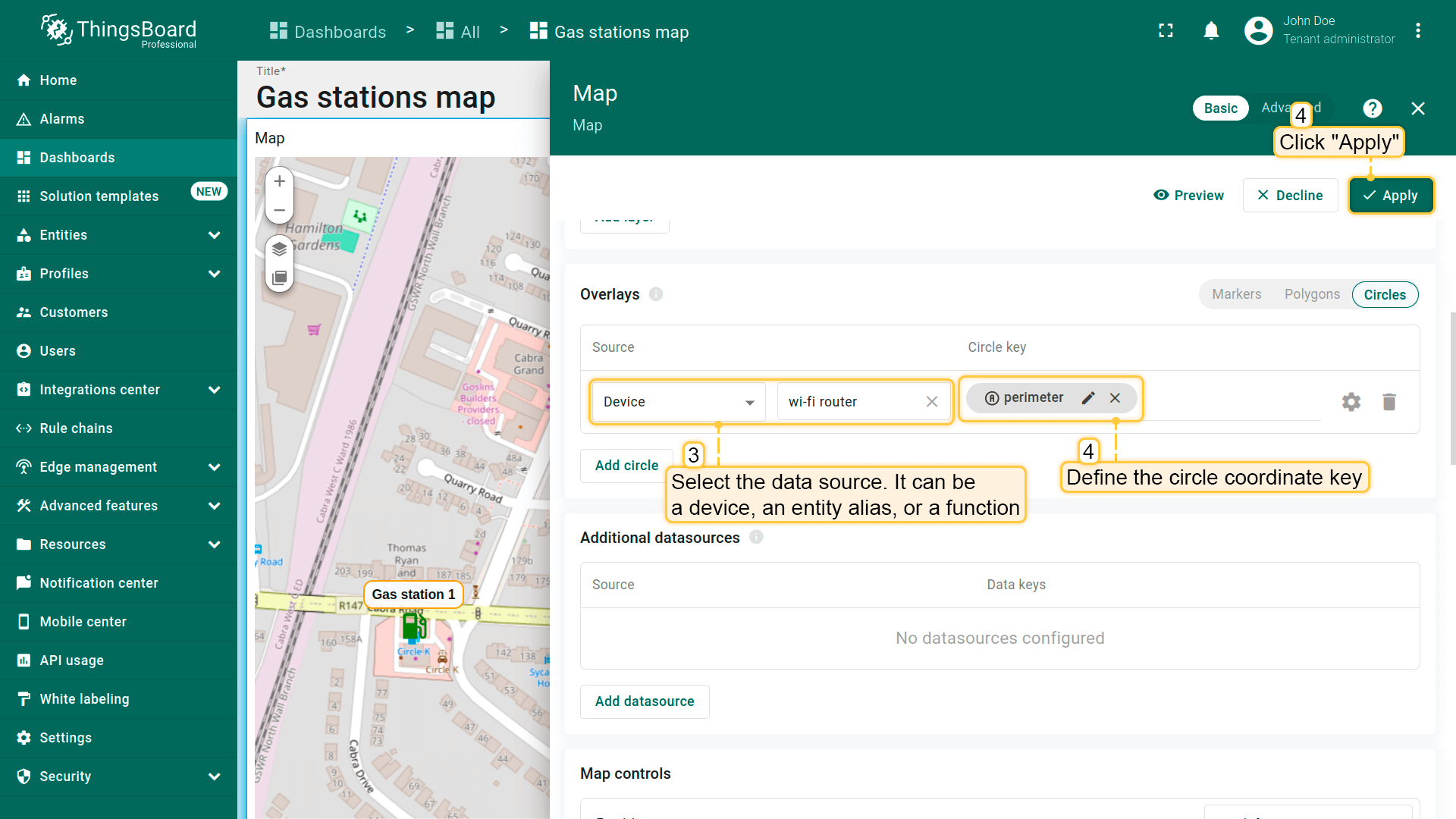Image resolution: width=1456 pixels, height=819 pixels.
Task: Edit the perimeter key pencil icon
Action: pyautogui.click(x=1088, y=398)
